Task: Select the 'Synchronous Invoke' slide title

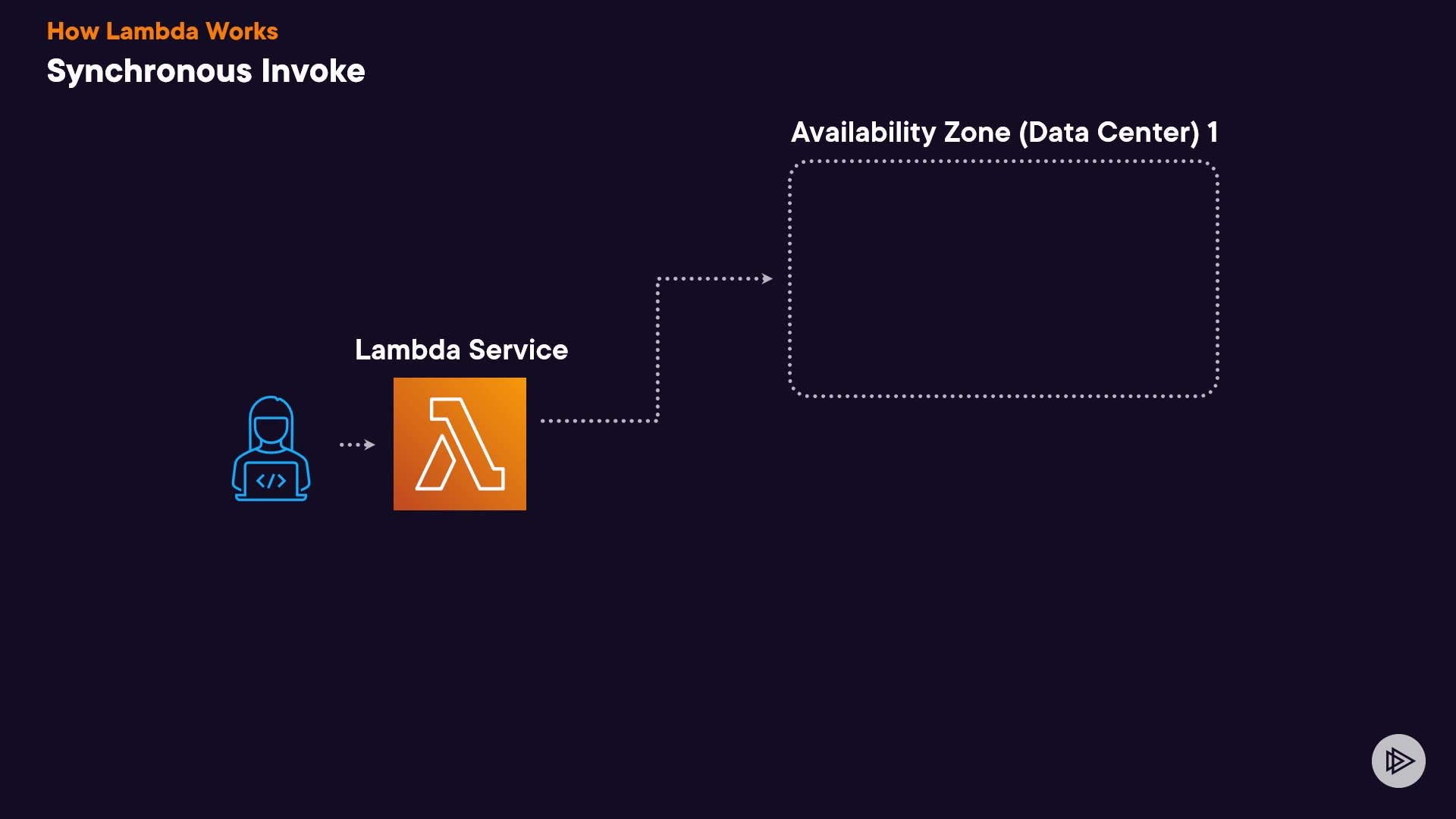Action: tap(206, 71)
